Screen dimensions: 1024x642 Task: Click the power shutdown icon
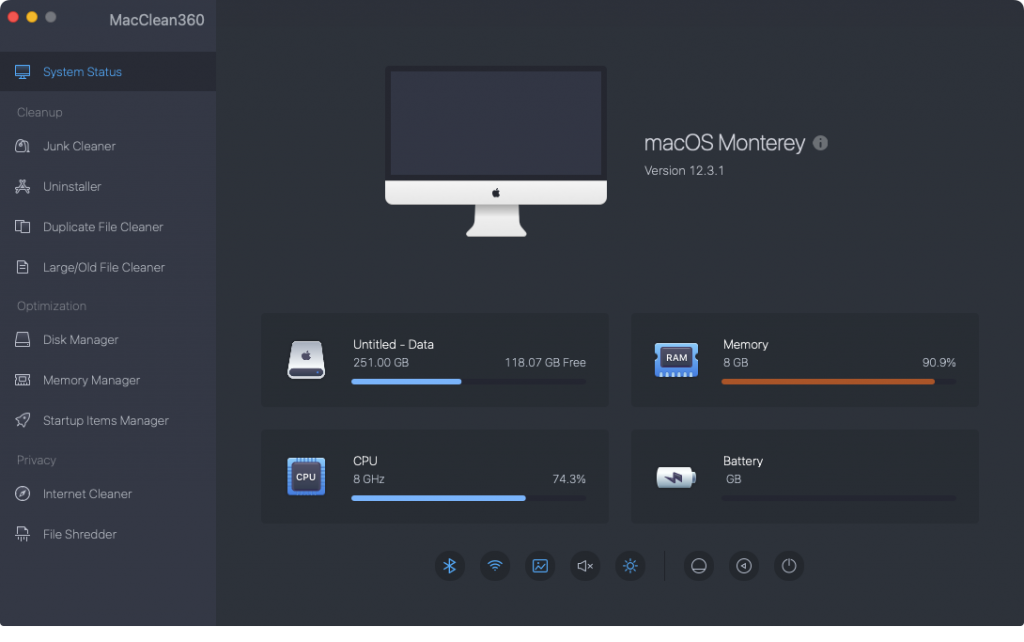coord(789,566)
